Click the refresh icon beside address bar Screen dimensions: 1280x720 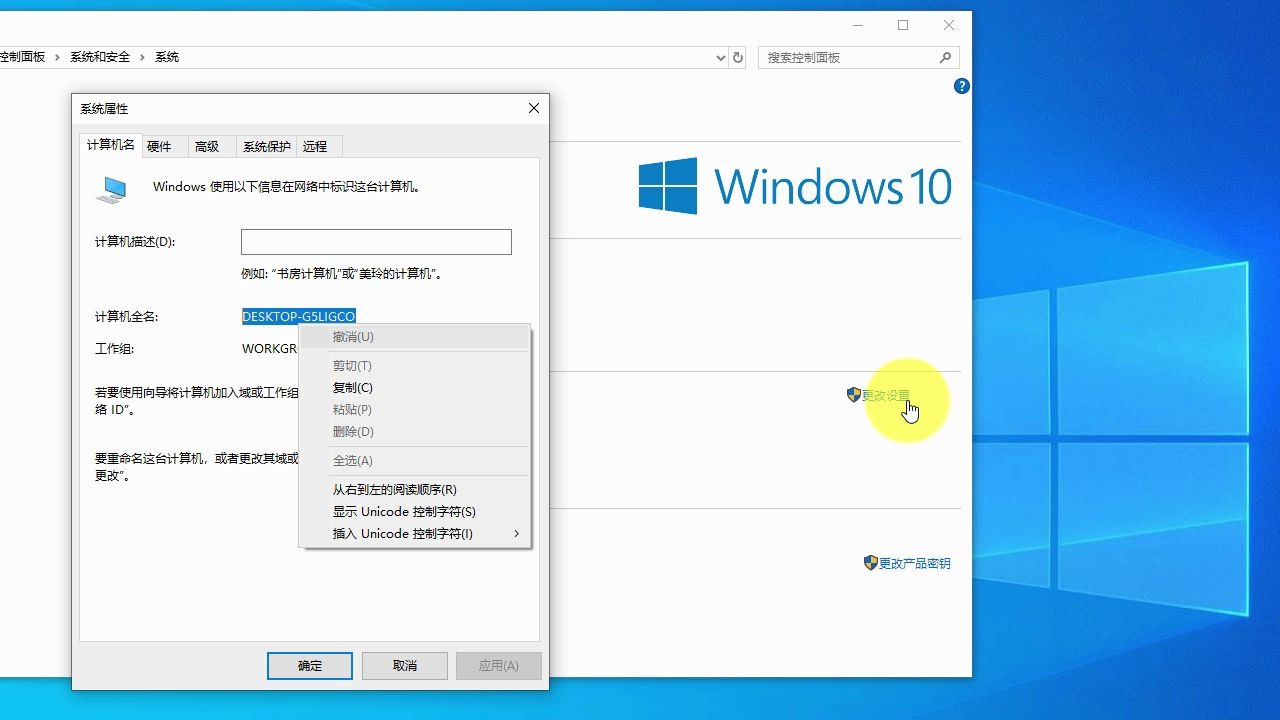[x=738, y=58]
